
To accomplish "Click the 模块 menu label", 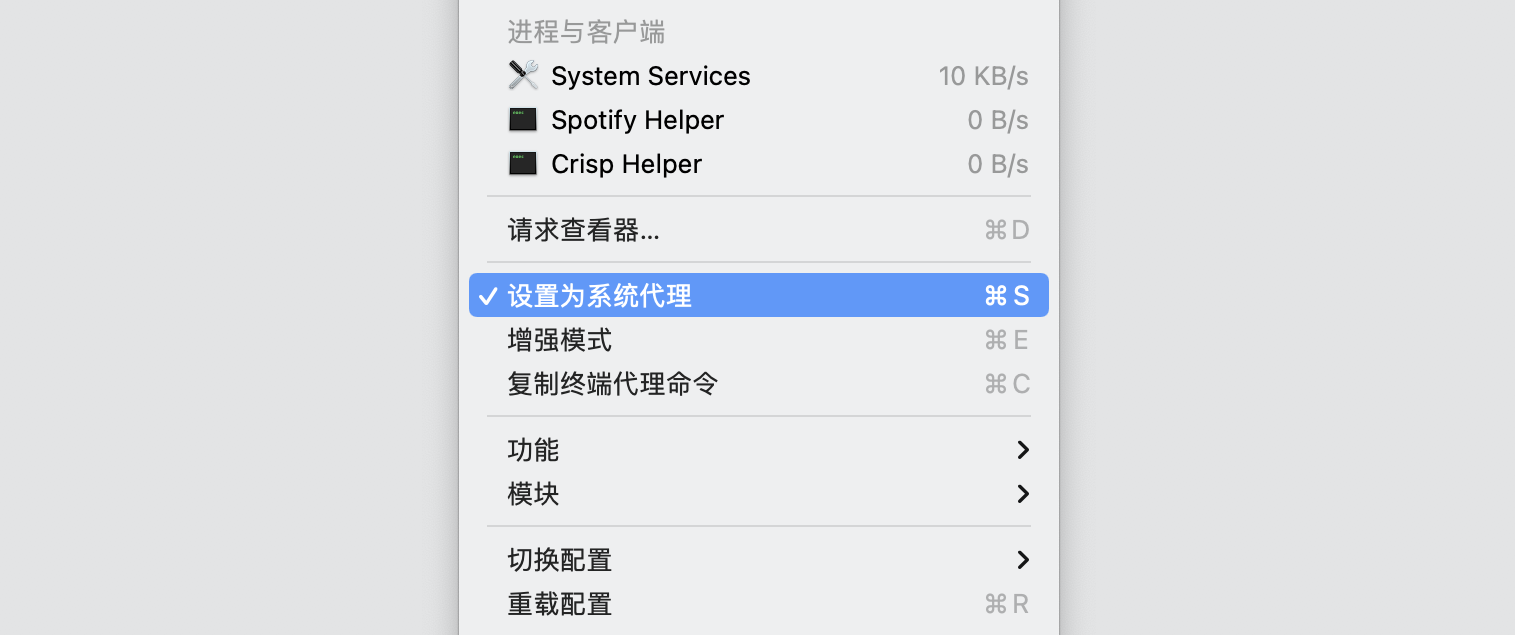I will tap(534, 494).
